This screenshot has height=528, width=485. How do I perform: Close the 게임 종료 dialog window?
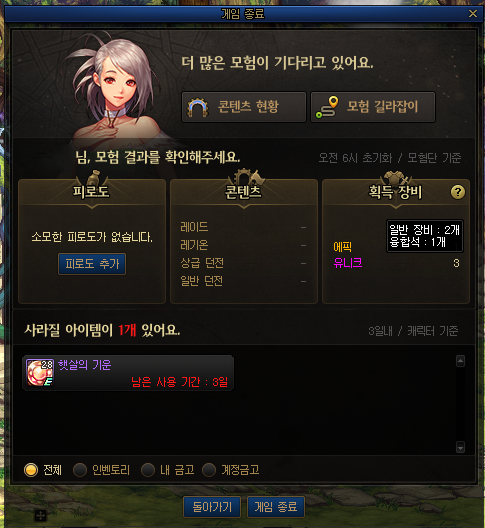point(473,13)
